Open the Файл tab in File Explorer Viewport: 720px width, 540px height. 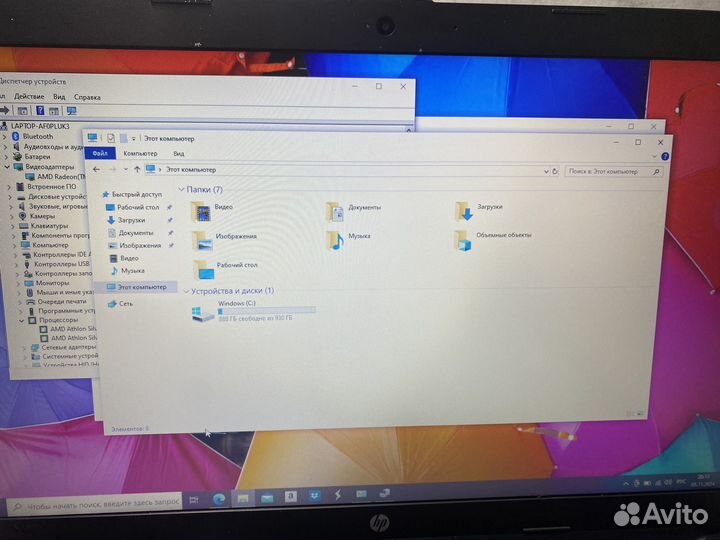pyautogui.click(x=100, y=153)
